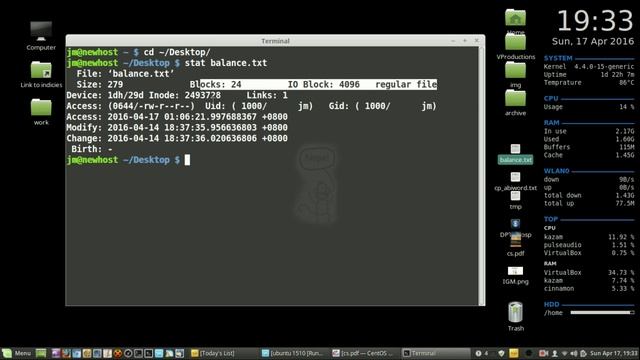The image size is (640, 360).
Task: Open the wireless network tray icon
Action: click(x=564, y=353)
